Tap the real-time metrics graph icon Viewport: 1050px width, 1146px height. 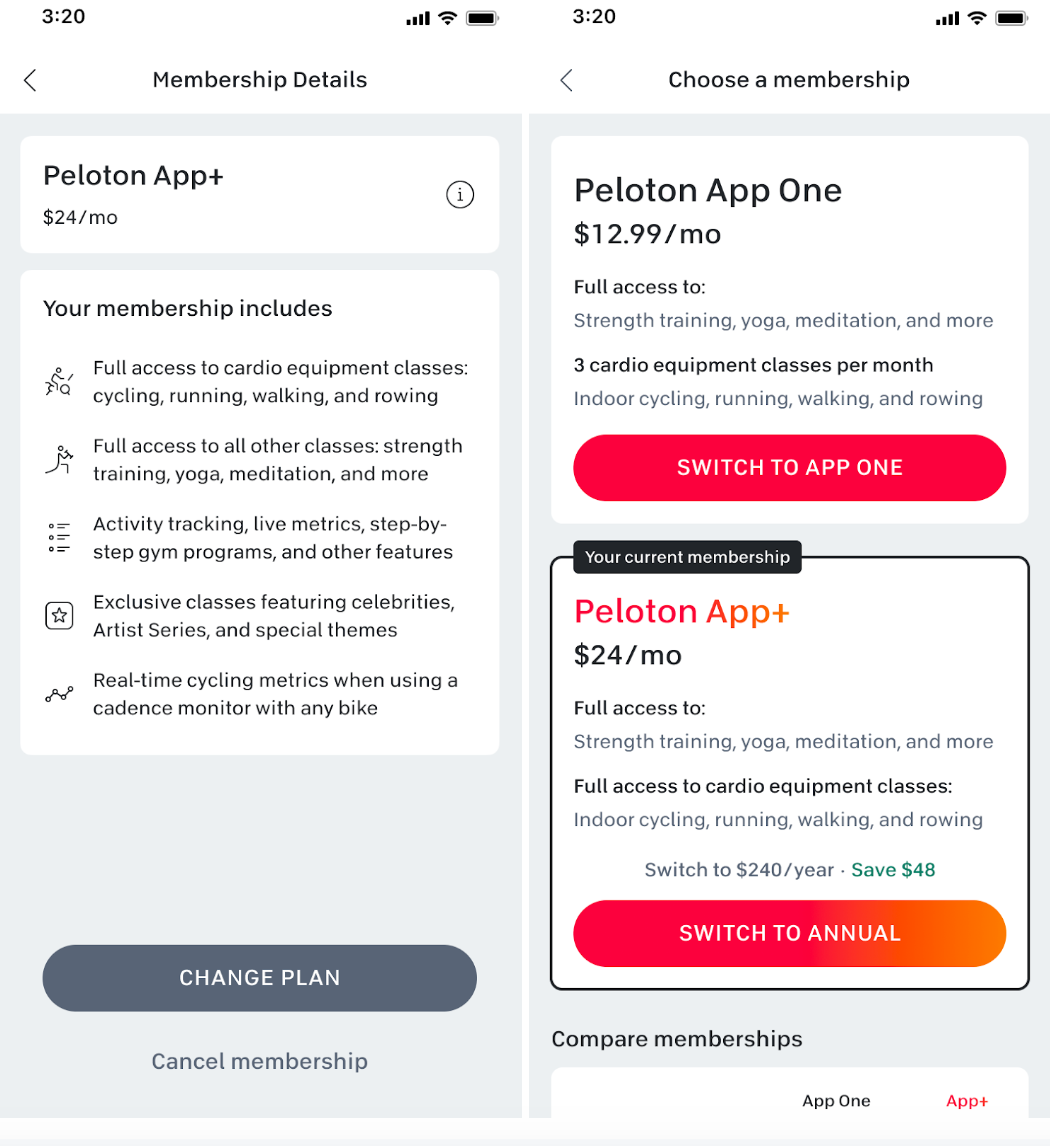point(59,694)
